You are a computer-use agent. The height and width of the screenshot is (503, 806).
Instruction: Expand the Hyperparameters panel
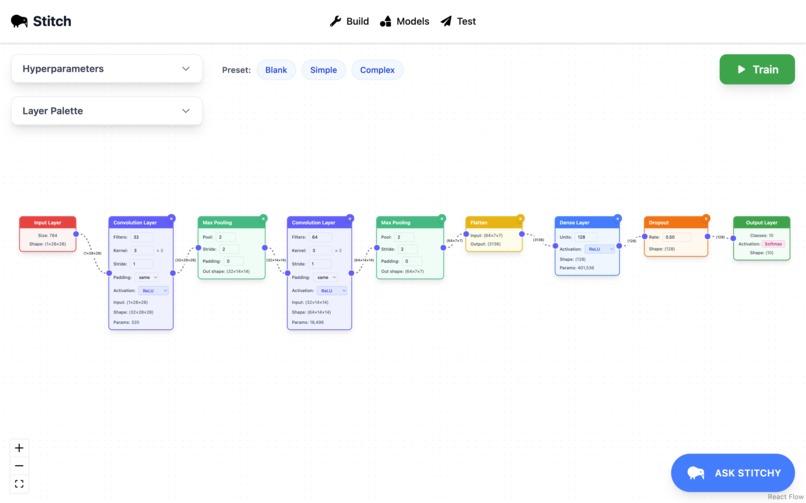[107, 69]
